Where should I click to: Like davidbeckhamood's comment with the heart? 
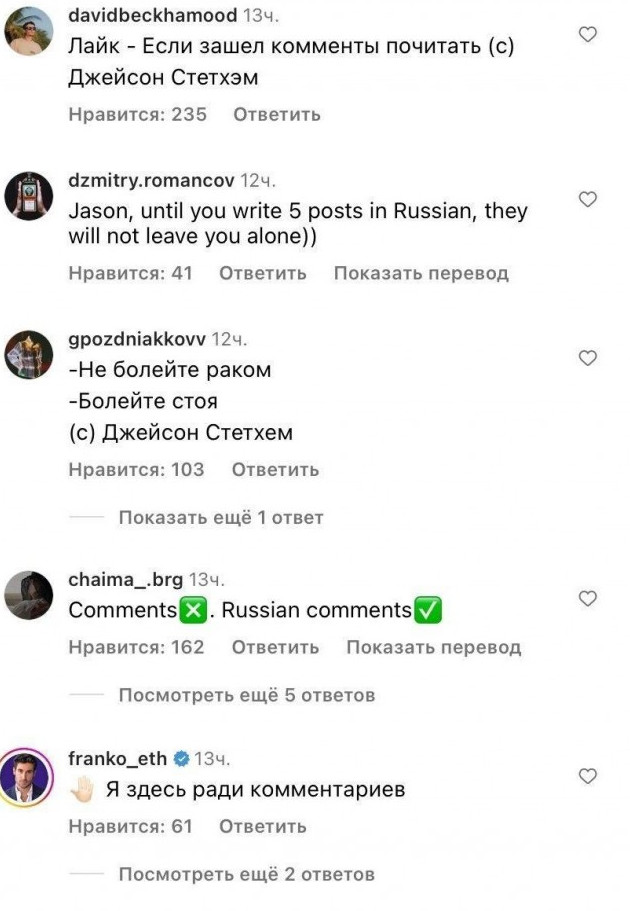pos(588,34)
